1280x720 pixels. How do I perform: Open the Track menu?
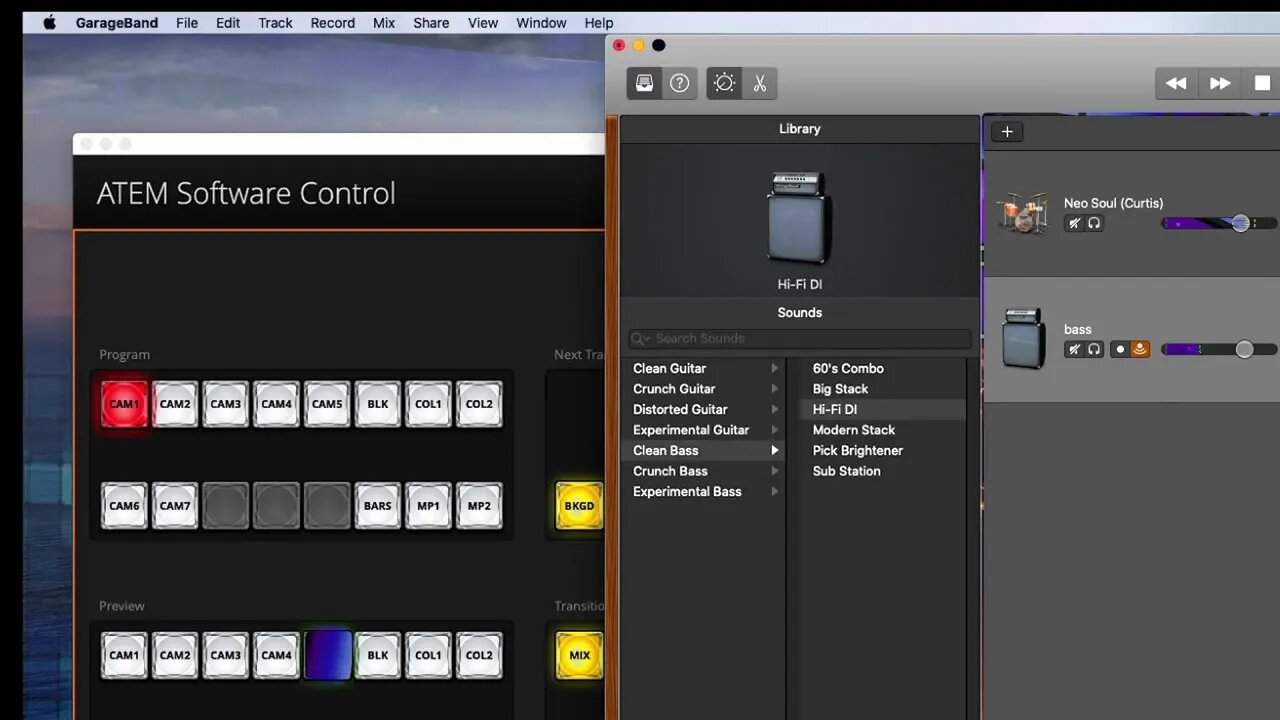(x=275, y=23)
